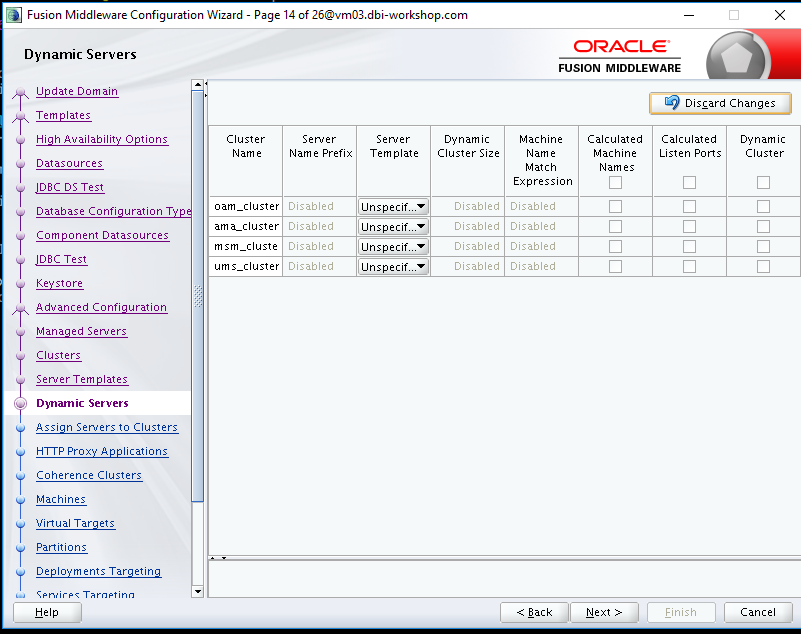Enable Dynamic Cluster for oam_cluster

tap(764, 206)
